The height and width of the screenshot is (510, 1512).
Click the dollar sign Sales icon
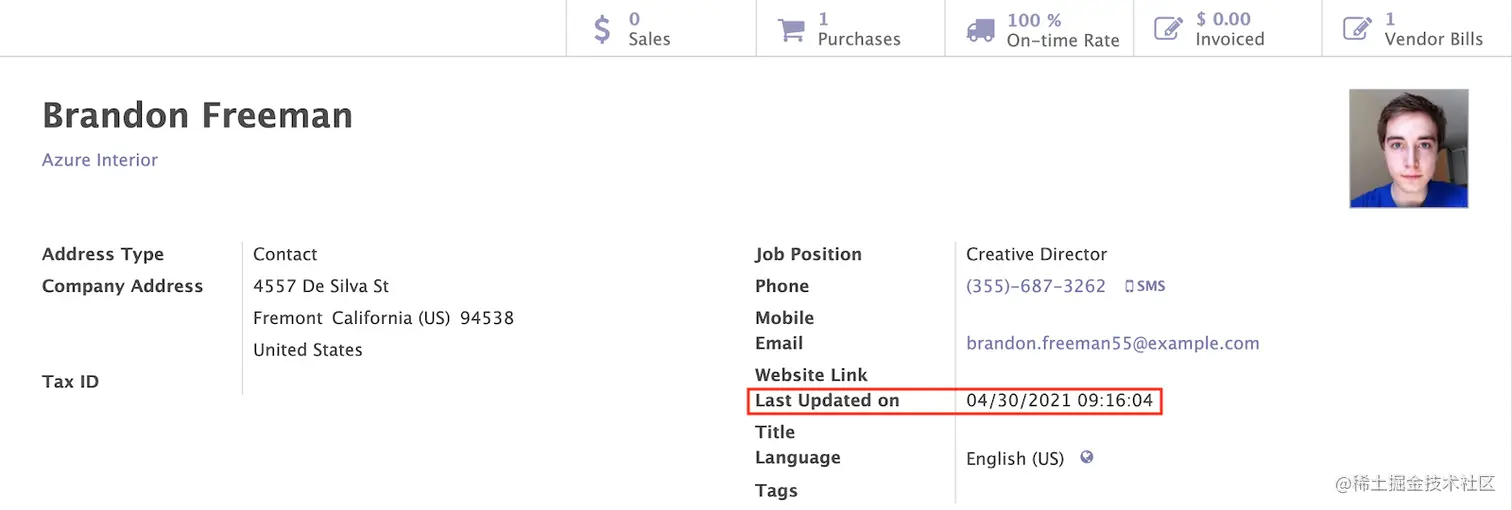pos(601,29)
